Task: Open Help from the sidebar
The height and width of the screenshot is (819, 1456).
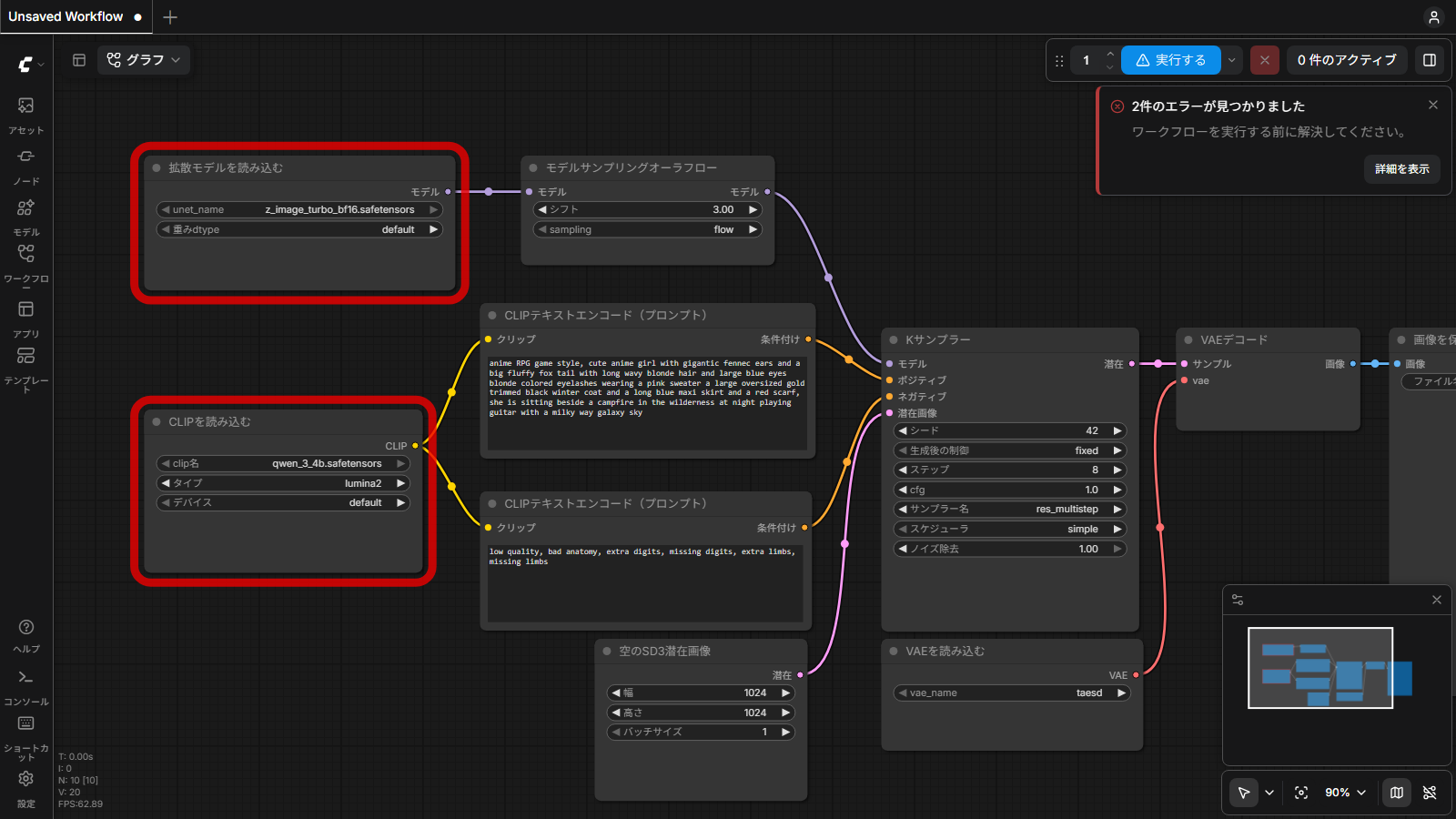Action: click(x=26, y=635)
